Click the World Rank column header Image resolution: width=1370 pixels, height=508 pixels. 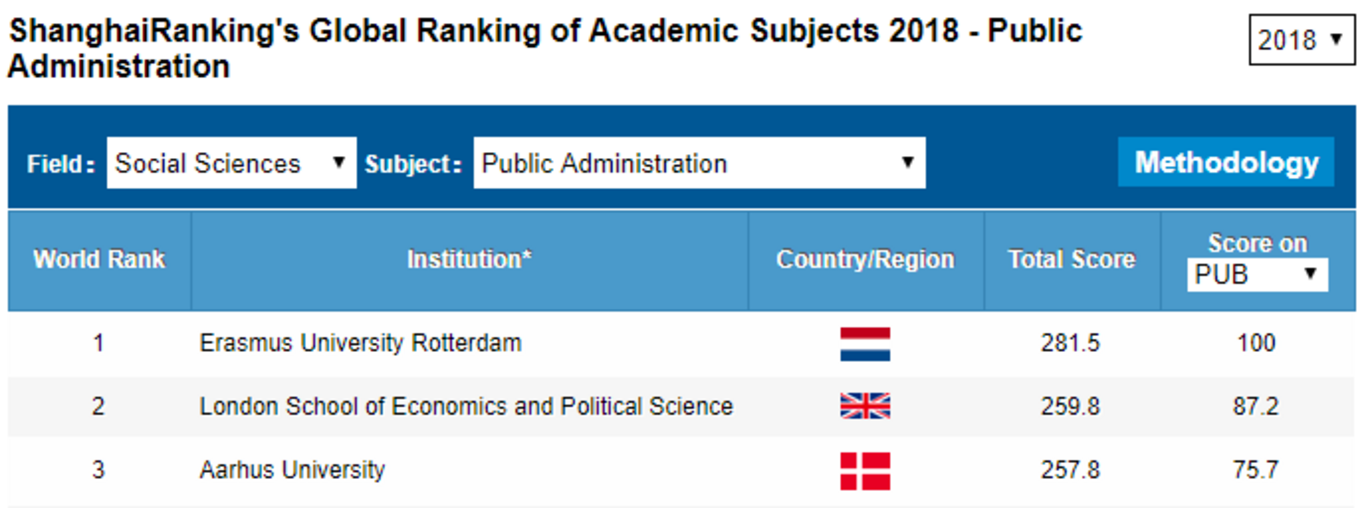99,260
